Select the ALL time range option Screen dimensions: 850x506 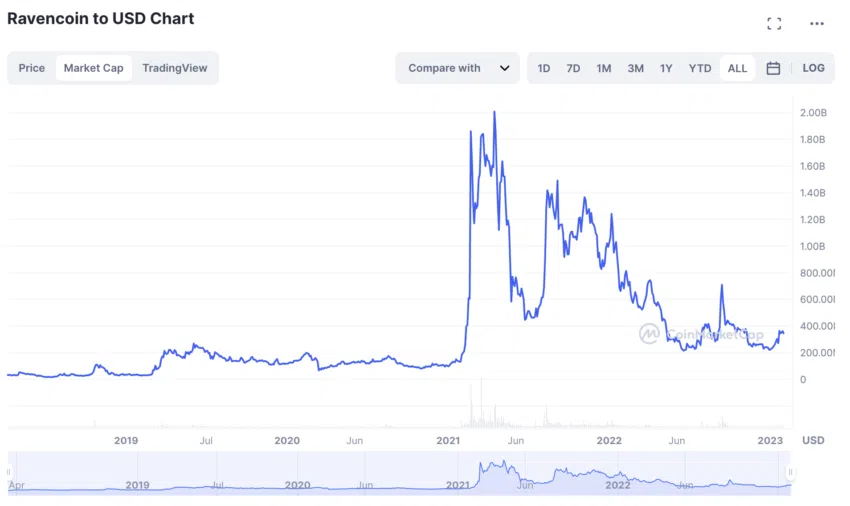coord(737,68)
